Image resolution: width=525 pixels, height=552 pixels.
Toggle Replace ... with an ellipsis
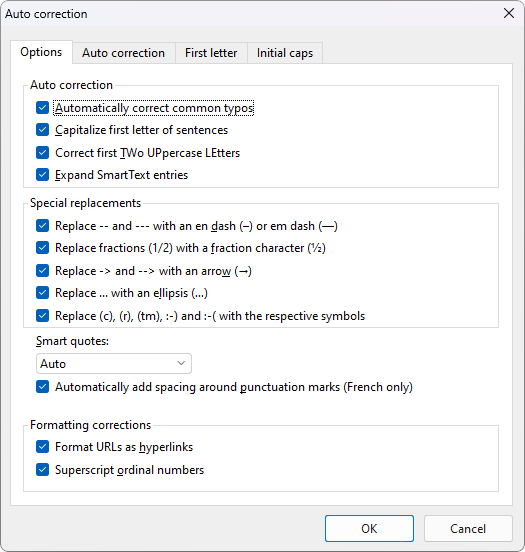click(42, 293)
